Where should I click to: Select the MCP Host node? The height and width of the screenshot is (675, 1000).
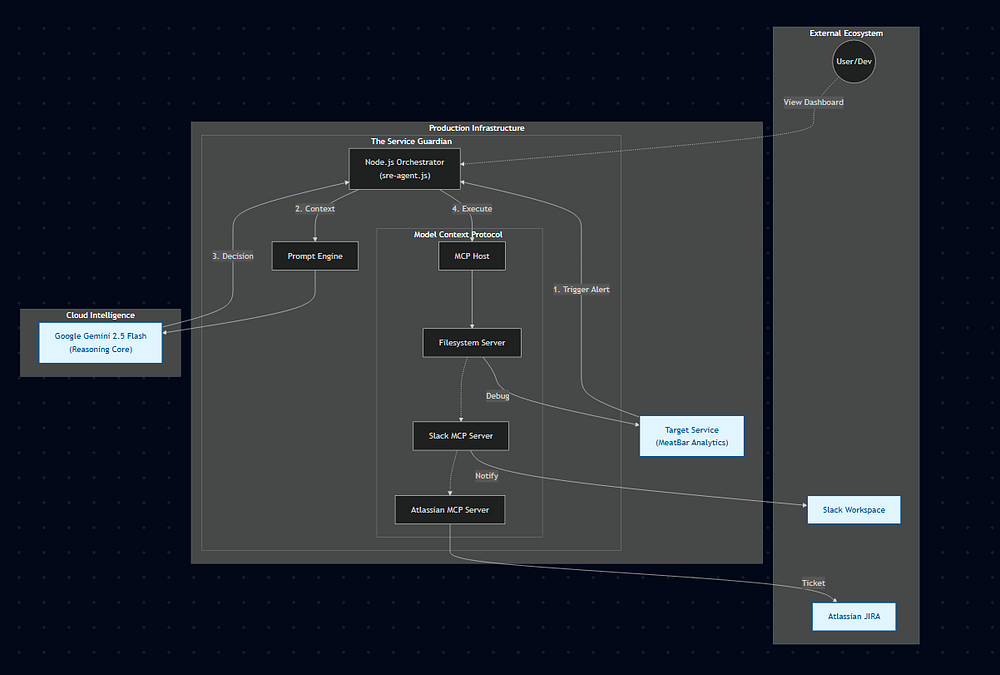[472, 257]
